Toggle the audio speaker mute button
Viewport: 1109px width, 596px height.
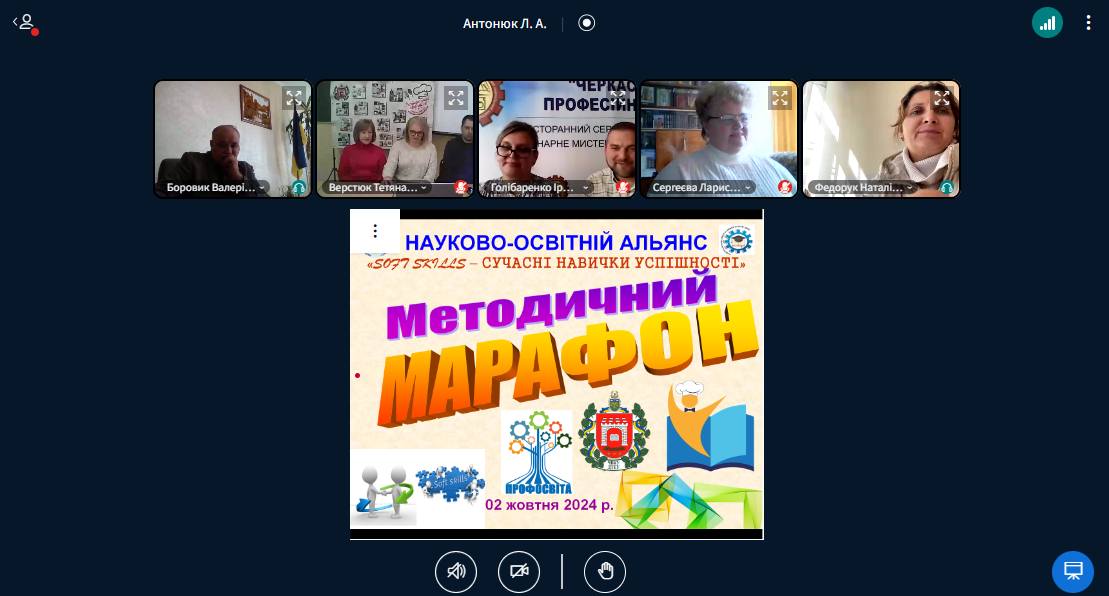tap(456, 572)
